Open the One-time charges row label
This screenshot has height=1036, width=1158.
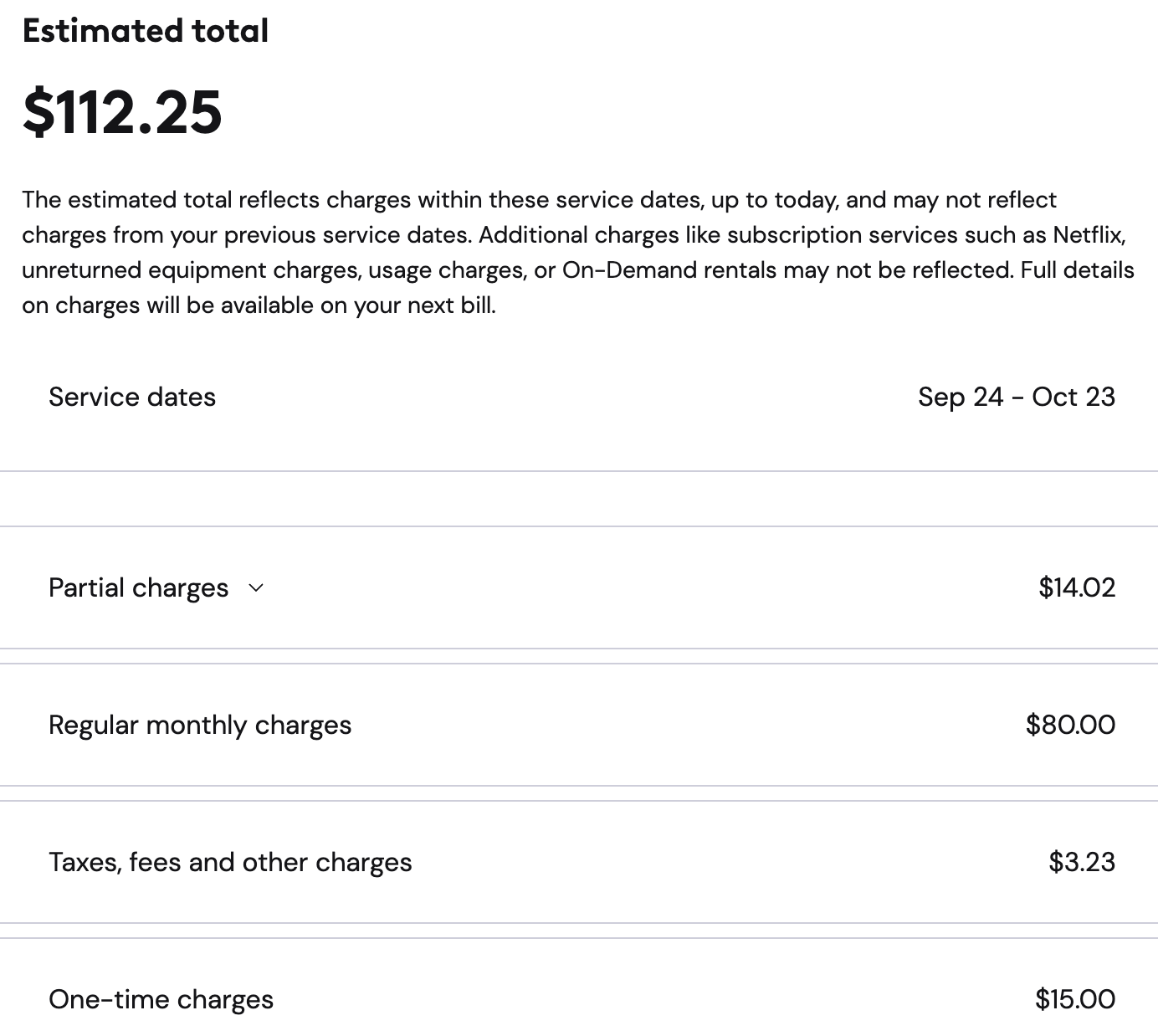161,999
